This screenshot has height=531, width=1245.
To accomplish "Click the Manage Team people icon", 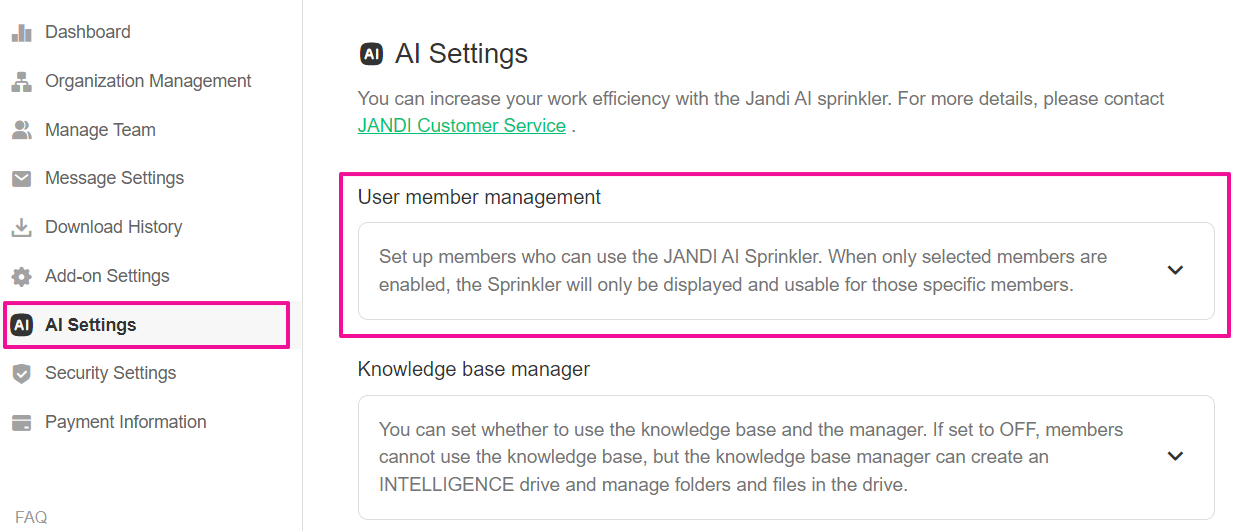I will [x=21, y=130].
